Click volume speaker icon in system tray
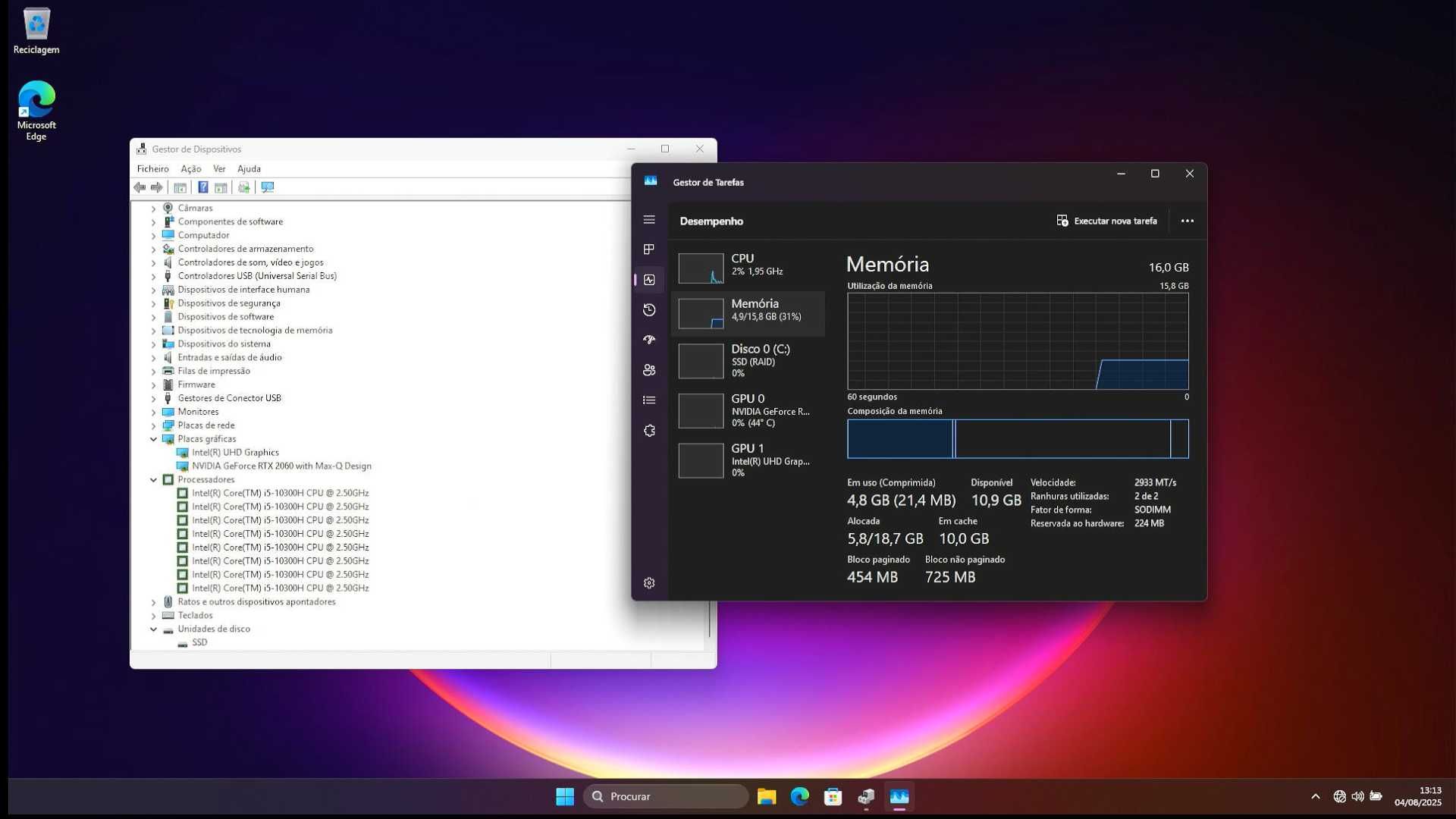The height and width of the screenshot is (819, 1456). point(1357,796)
